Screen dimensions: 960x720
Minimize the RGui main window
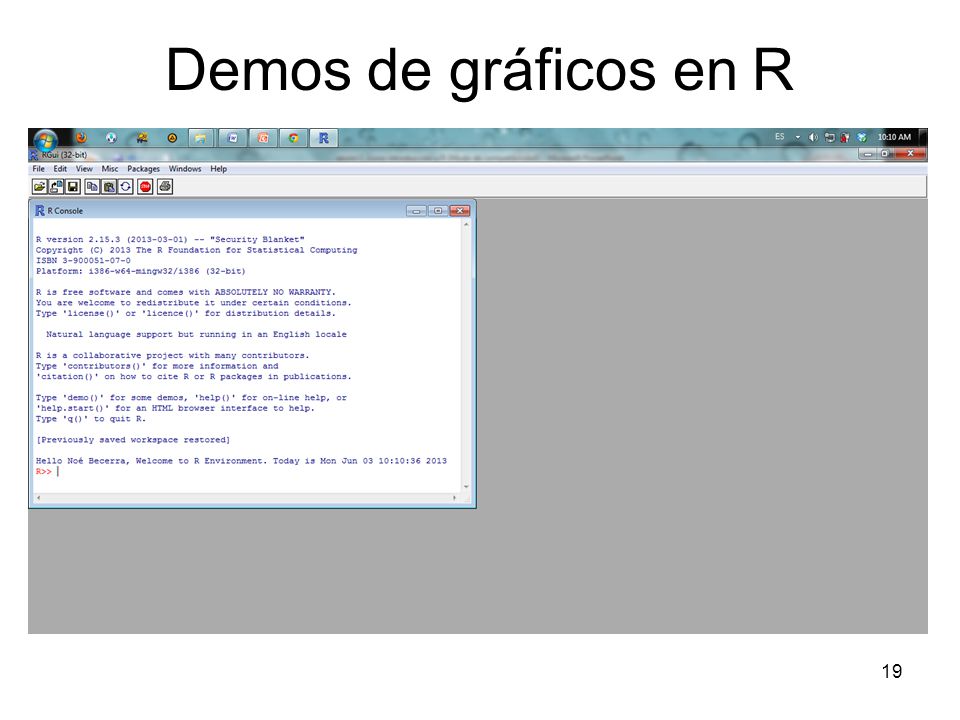(x=868, y=154)
